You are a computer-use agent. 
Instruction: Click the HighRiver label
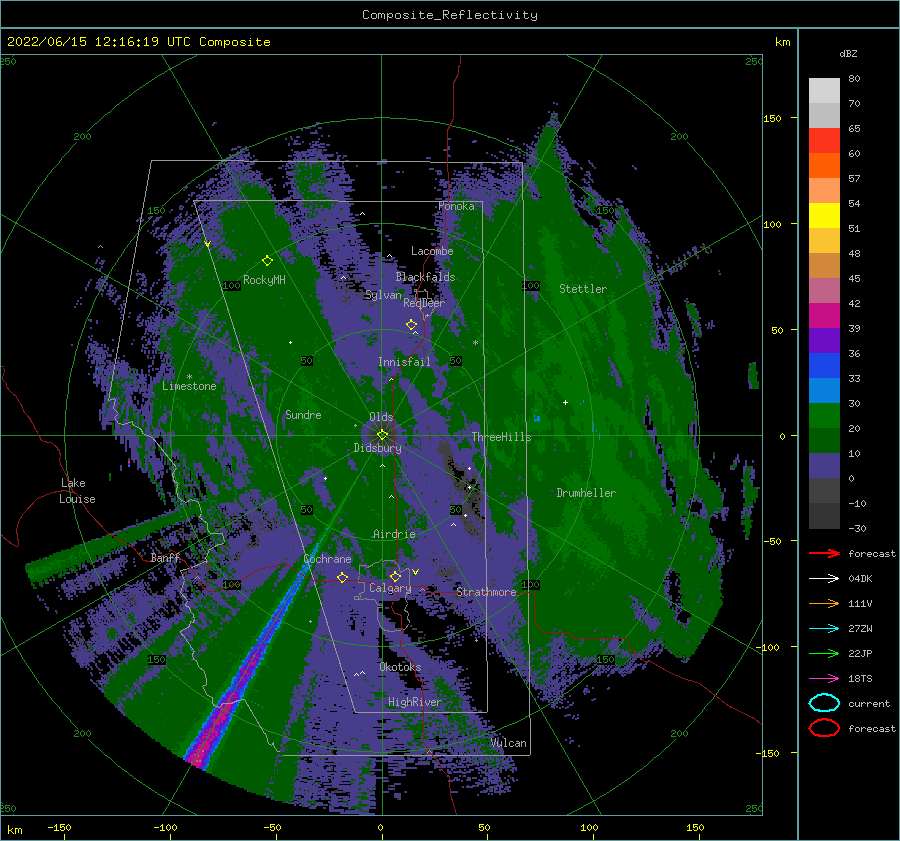click(415, 702)
